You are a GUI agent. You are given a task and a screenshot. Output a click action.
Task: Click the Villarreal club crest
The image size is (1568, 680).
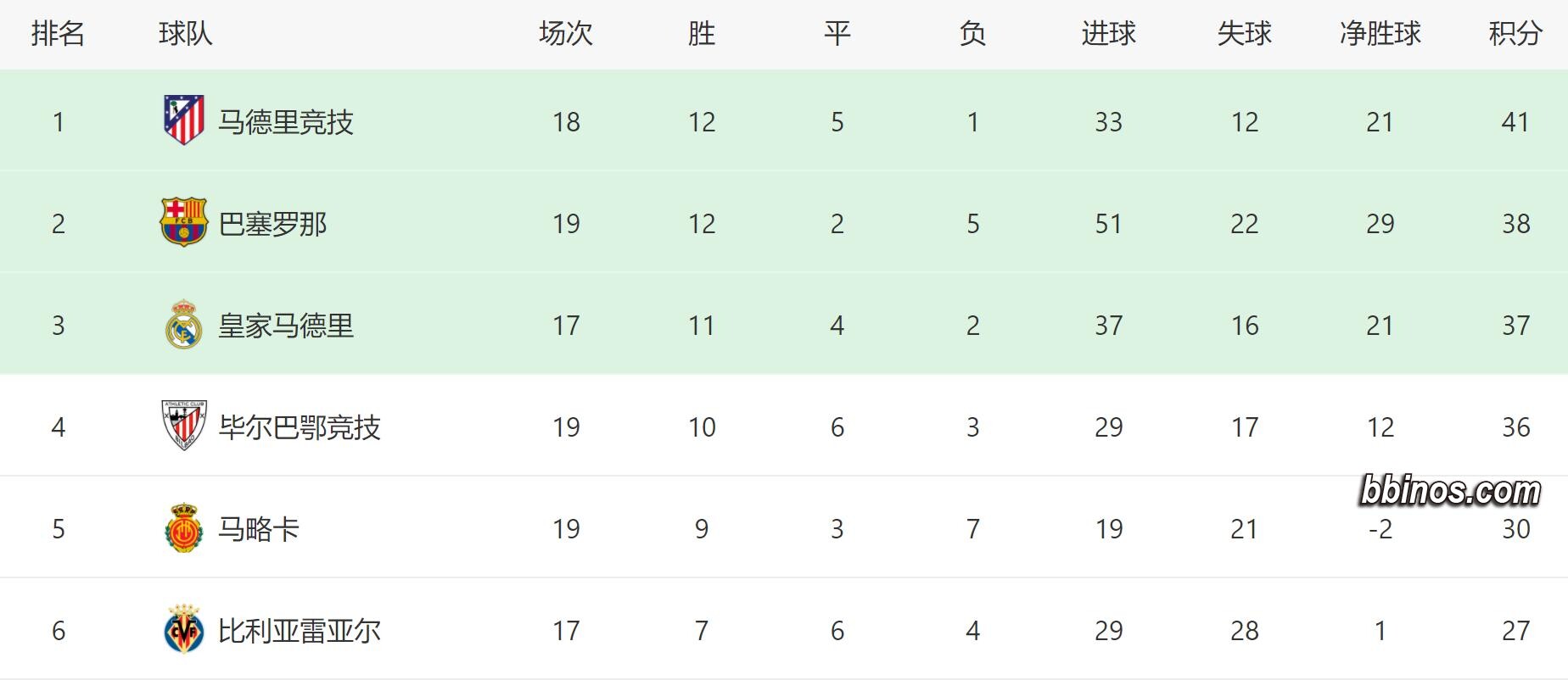[184, 629]
